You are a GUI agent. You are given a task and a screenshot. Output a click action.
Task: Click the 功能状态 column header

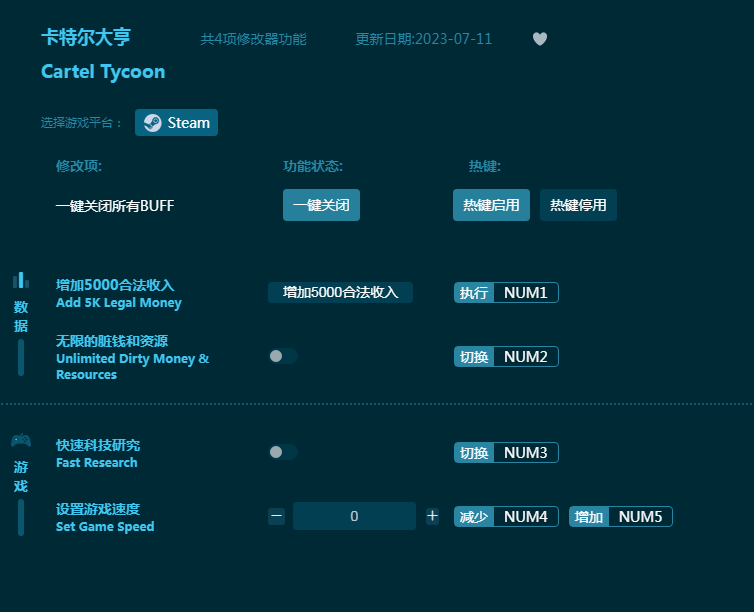coord(313,166)
